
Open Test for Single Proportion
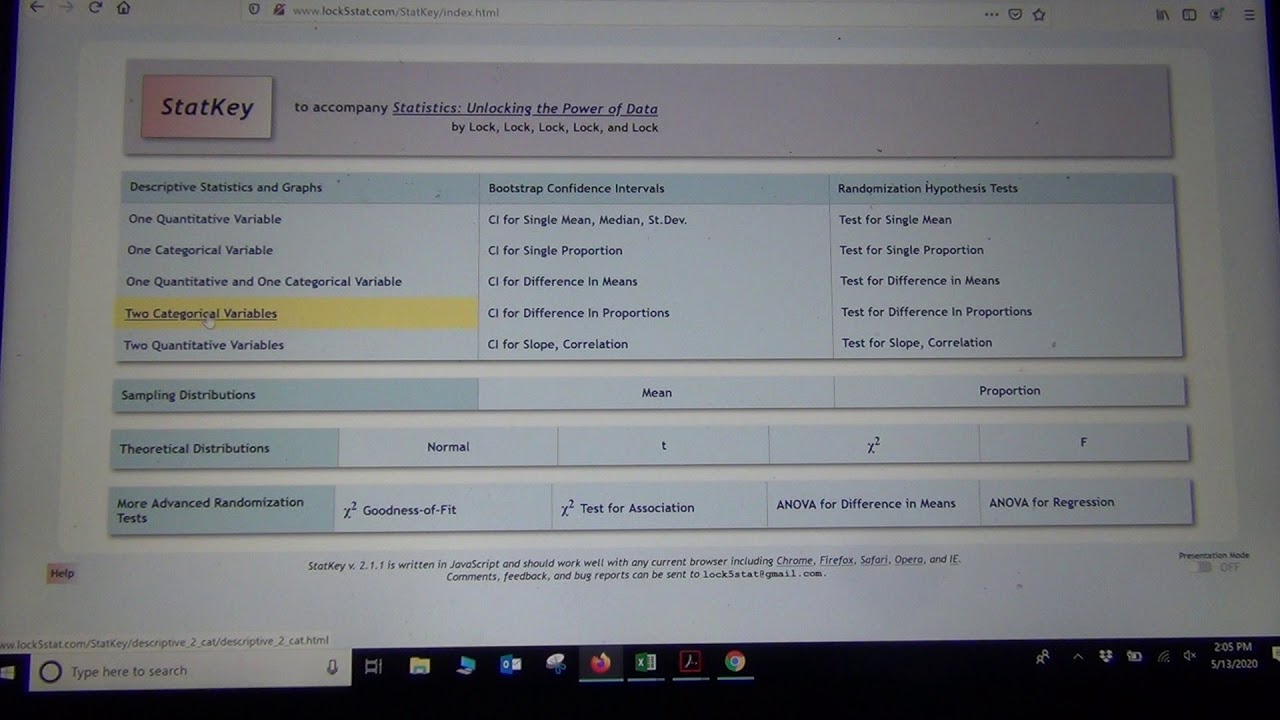pos(912,250)
